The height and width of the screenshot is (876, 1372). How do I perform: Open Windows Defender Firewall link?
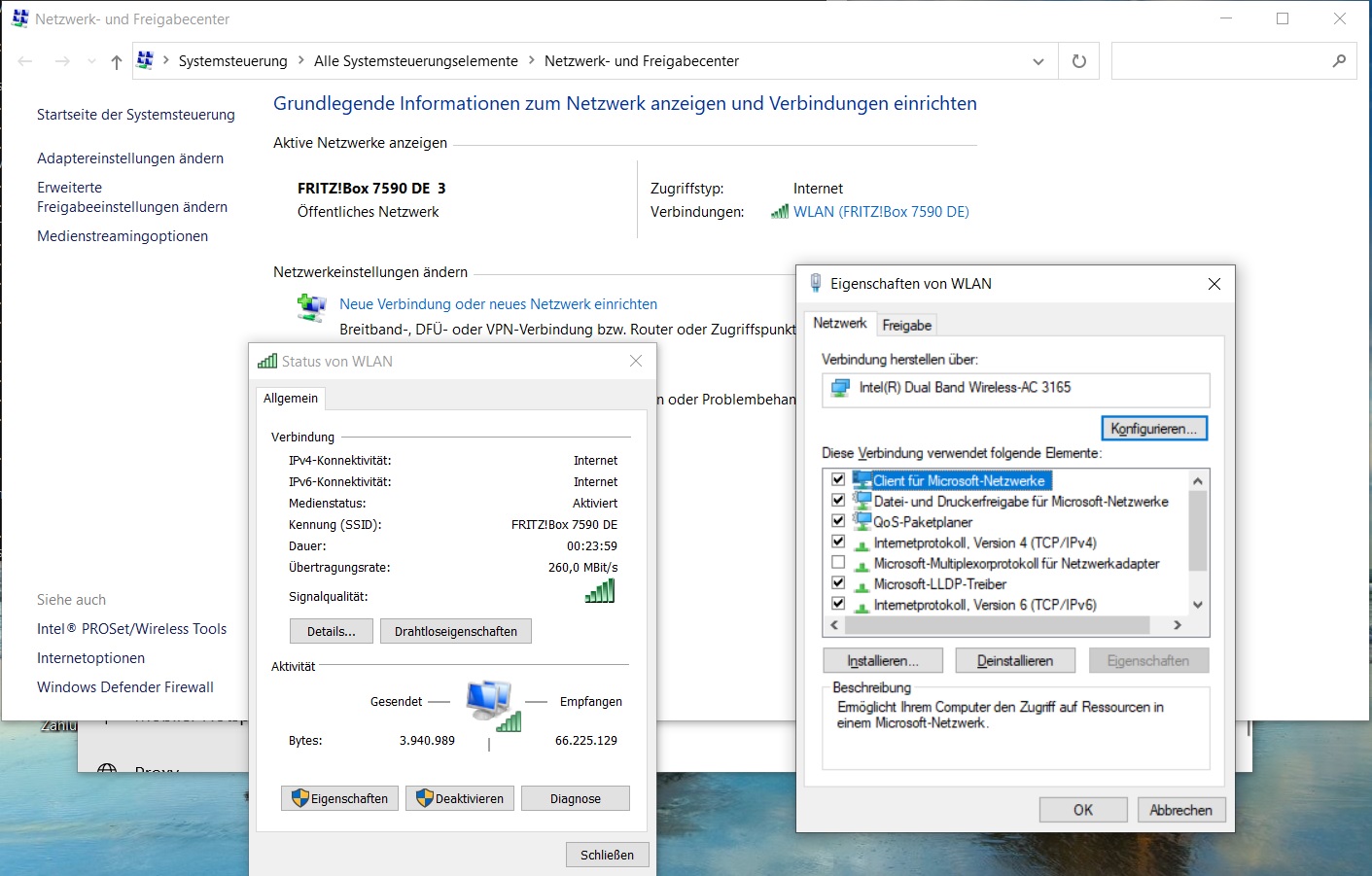(x=125, y=687)
